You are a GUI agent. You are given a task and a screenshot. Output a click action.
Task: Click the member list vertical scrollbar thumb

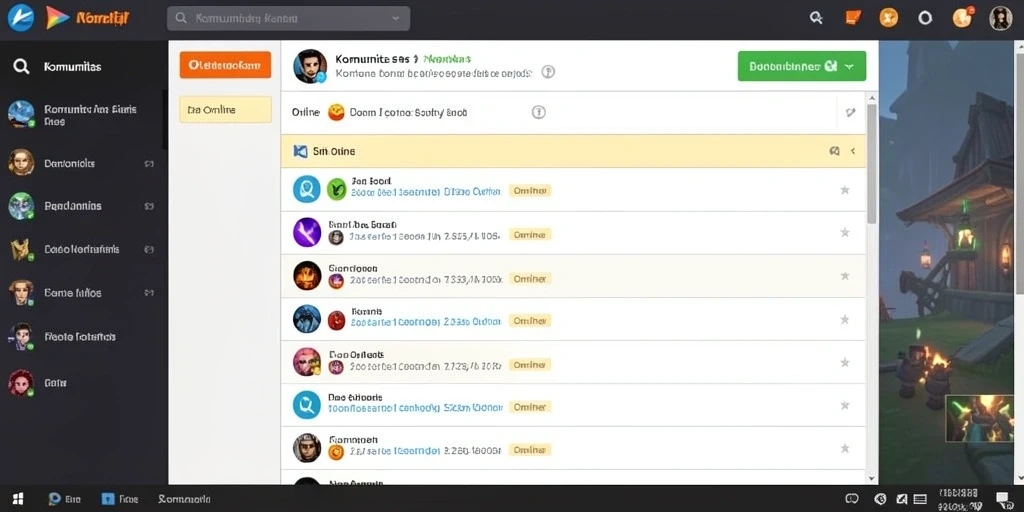point(871,163)
